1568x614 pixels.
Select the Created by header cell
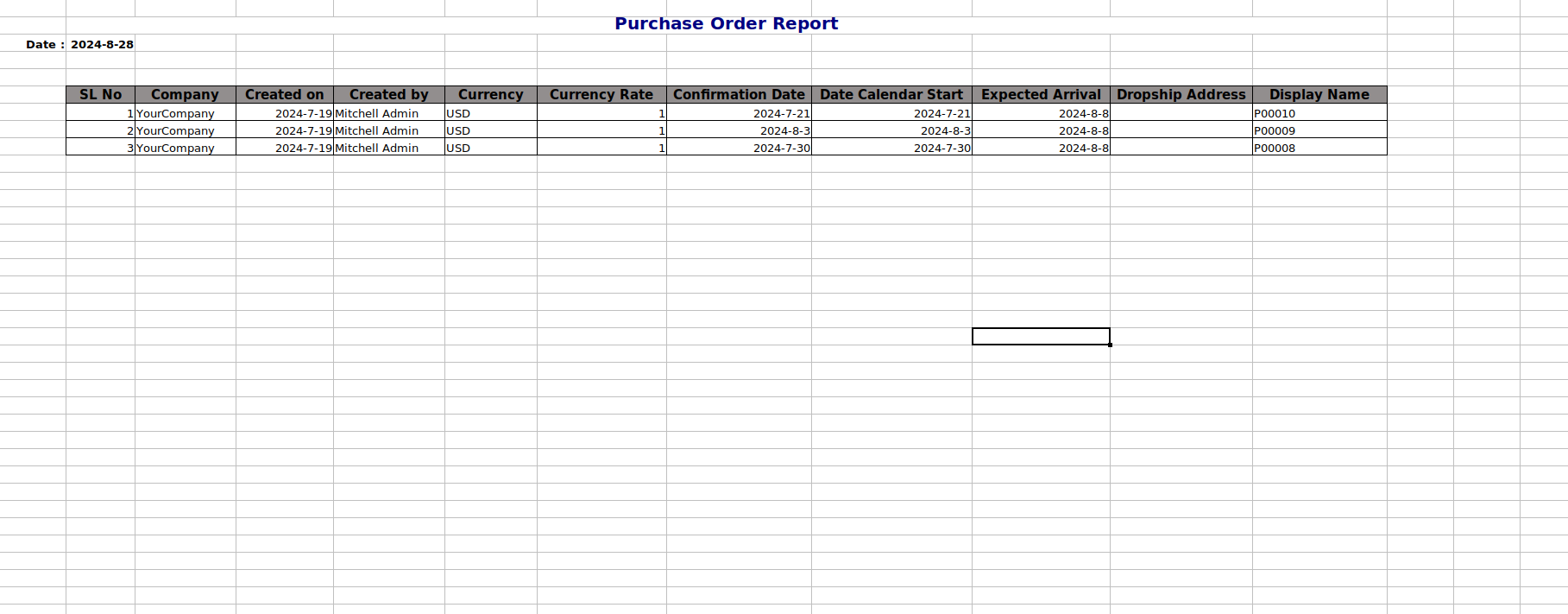pyautogui.click(x=388, y=95)
